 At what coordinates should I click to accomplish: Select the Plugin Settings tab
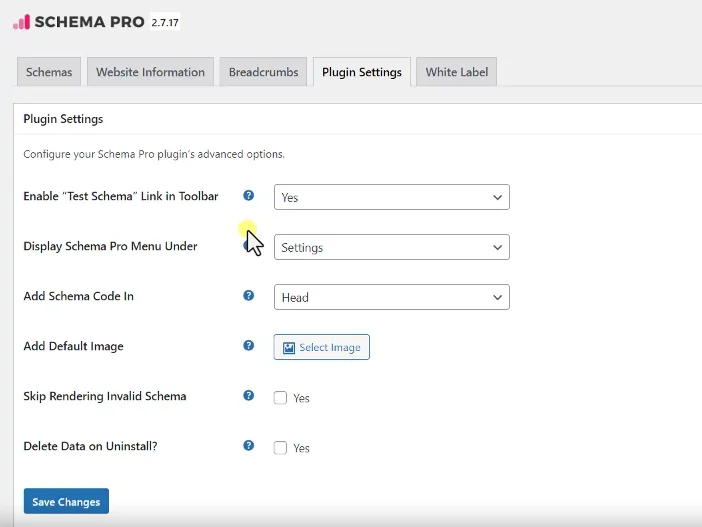(x=362, y=72)
